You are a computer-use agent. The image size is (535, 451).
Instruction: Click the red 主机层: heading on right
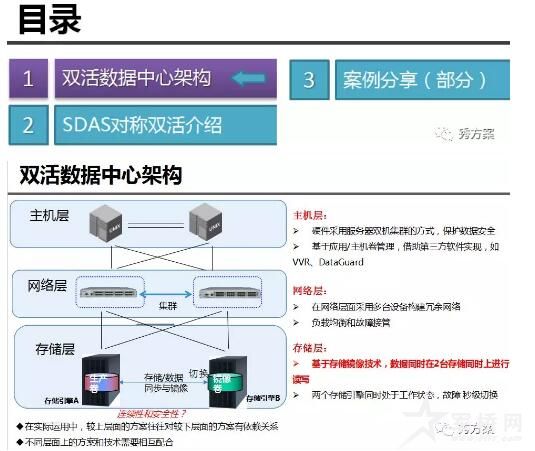click(310, 215)
